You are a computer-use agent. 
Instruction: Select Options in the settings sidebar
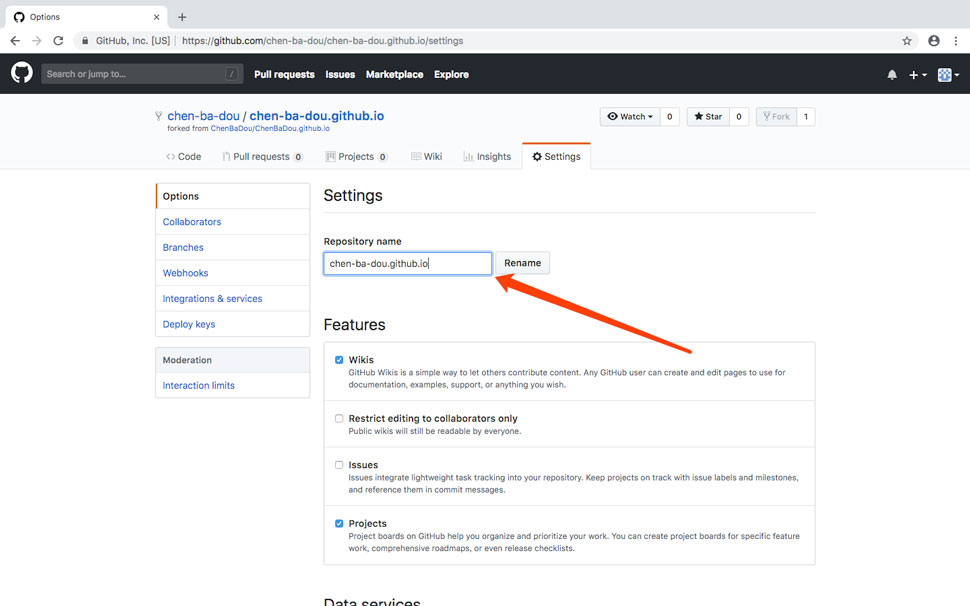click(x=233, y=196)
